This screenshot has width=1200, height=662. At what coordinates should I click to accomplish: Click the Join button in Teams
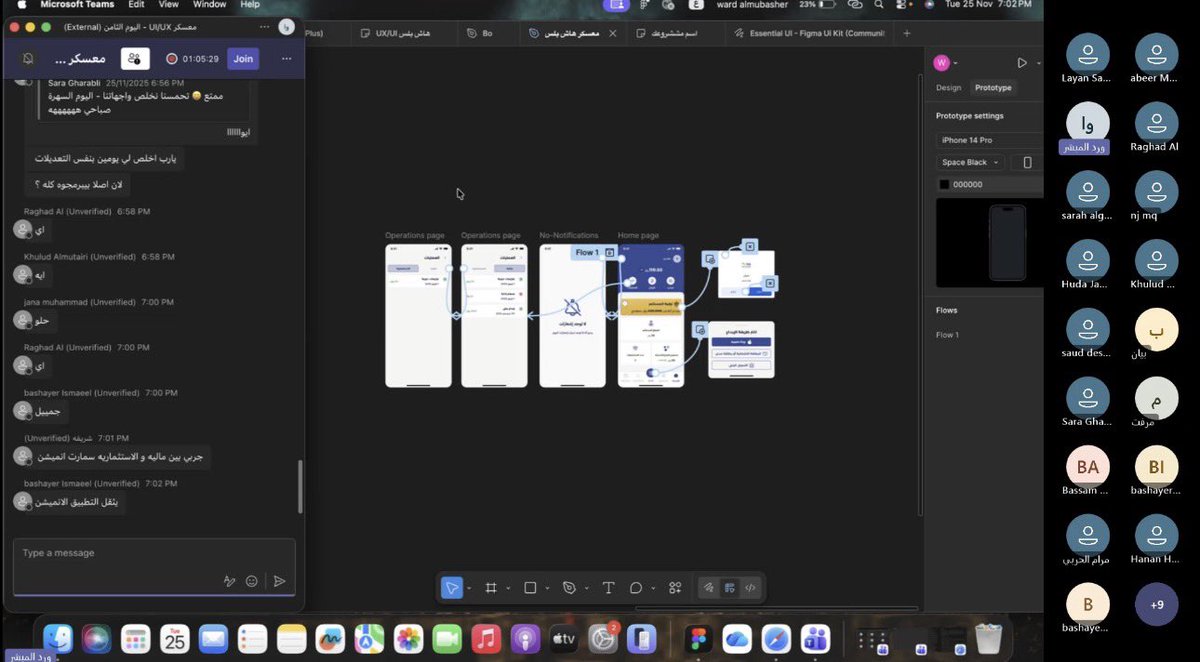tap(242, 59)
